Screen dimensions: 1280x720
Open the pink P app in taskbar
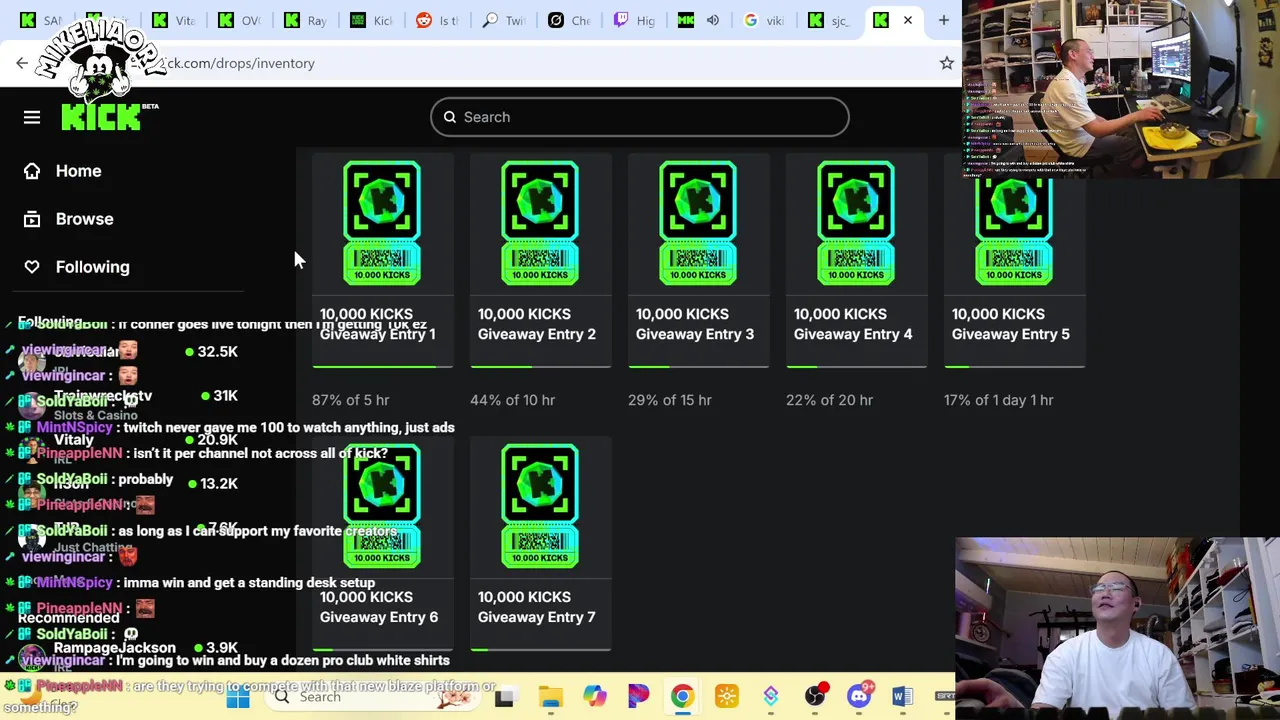pos(638,697)
